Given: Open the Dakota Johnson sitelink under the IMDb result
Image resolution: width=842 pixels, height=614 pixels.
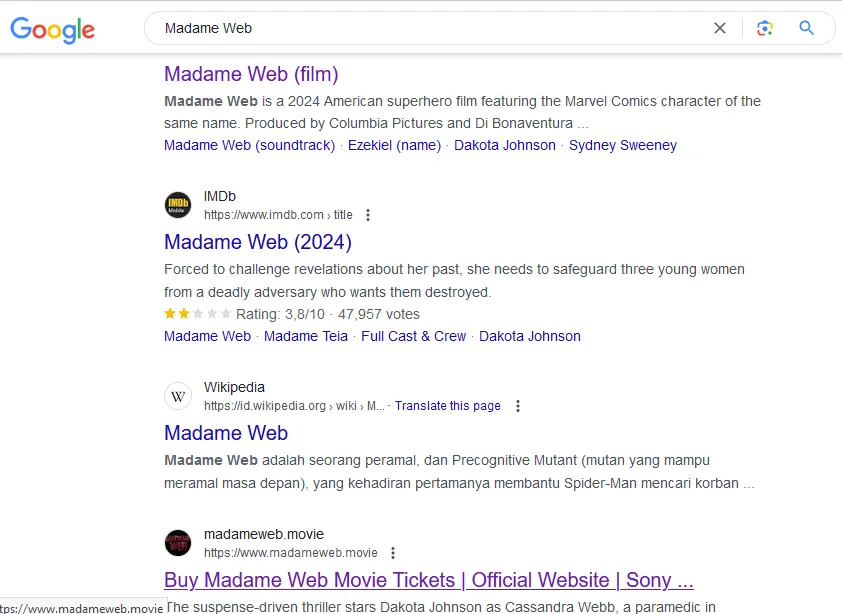Looking at the screenshot, I should coord(529,336).
